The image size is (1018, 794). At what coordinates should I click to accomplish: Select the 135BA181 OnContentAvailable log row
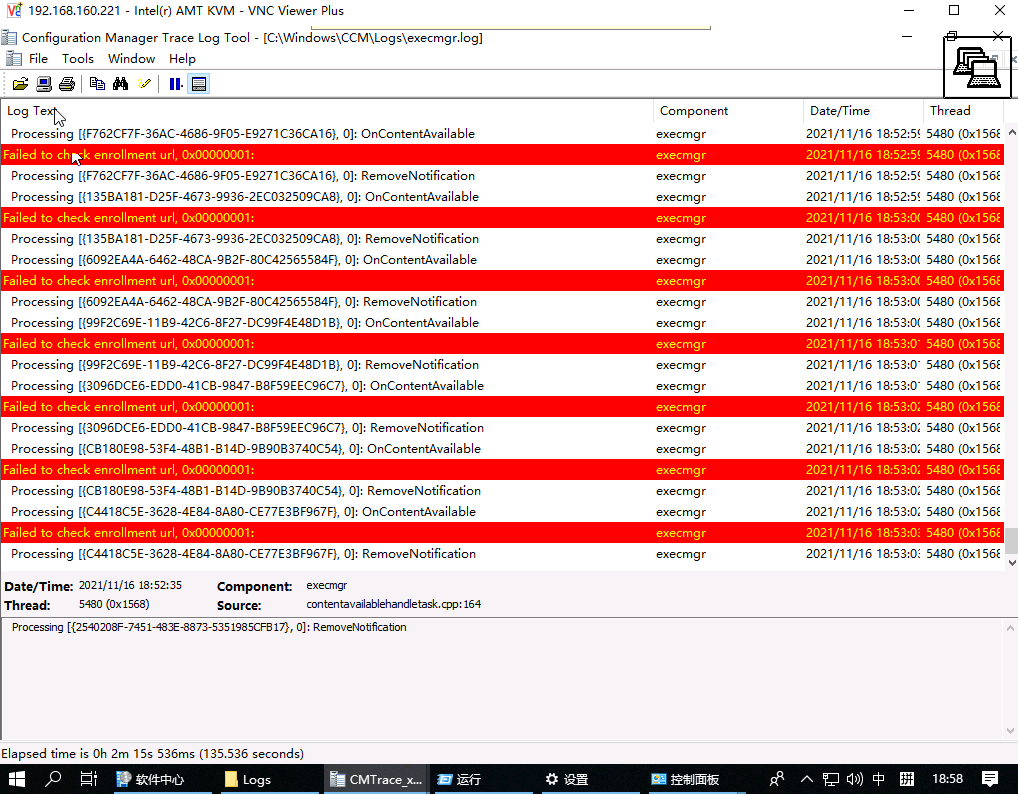click(x=502, y=197)
